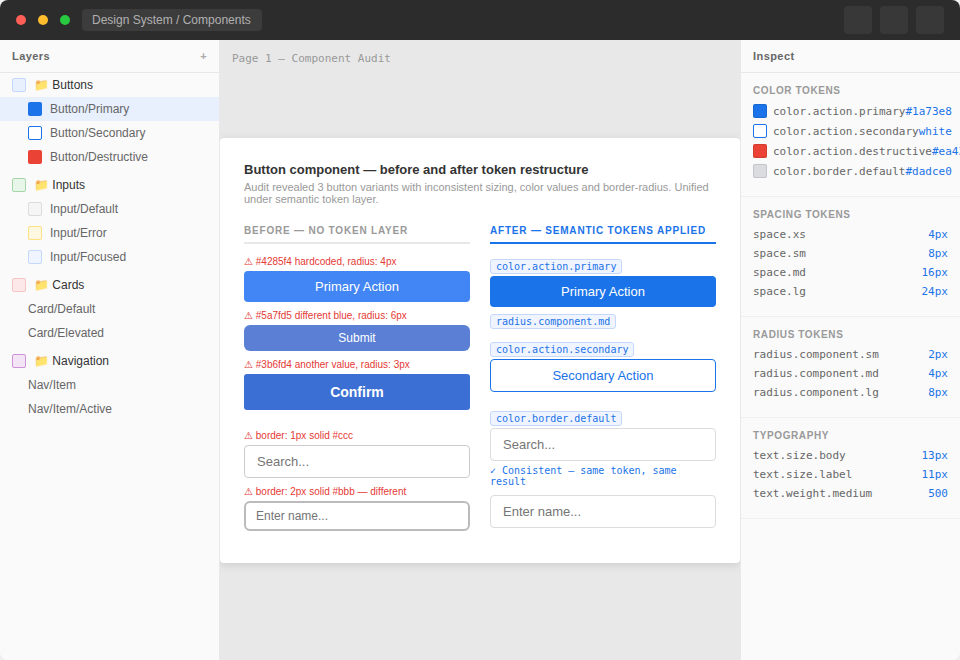The height and width of the screenshot is (660, 960).
Task: Click the Cards folder icon
Action: click(41, 285)
